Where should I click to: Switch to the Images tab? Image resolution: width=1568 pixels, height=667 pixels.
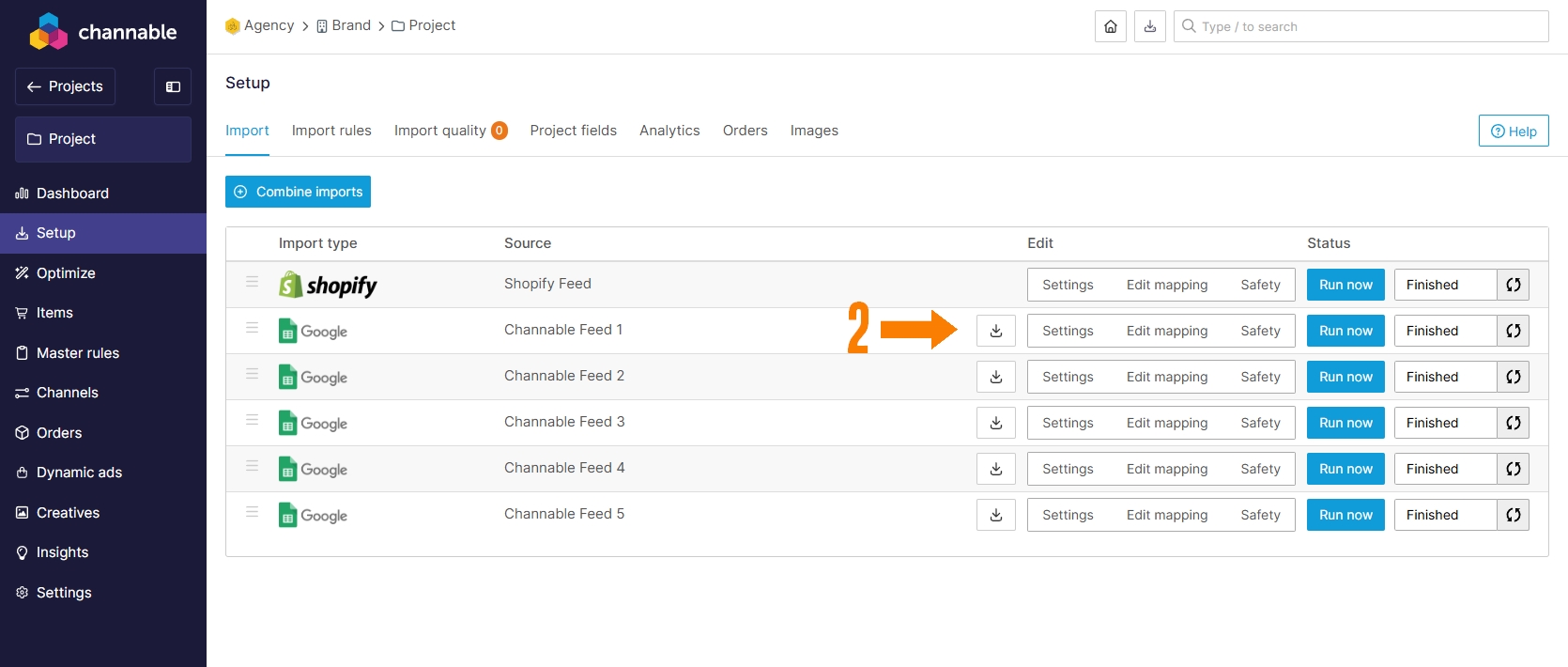(814, 131)
